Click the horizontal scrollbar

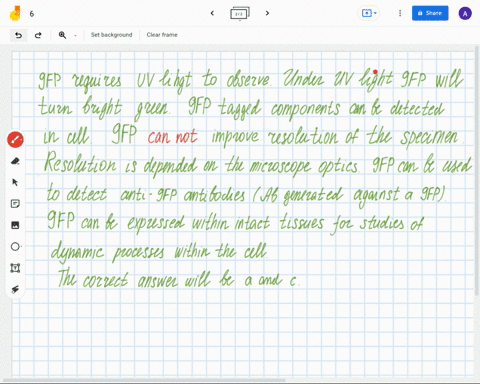coord(144,380)
